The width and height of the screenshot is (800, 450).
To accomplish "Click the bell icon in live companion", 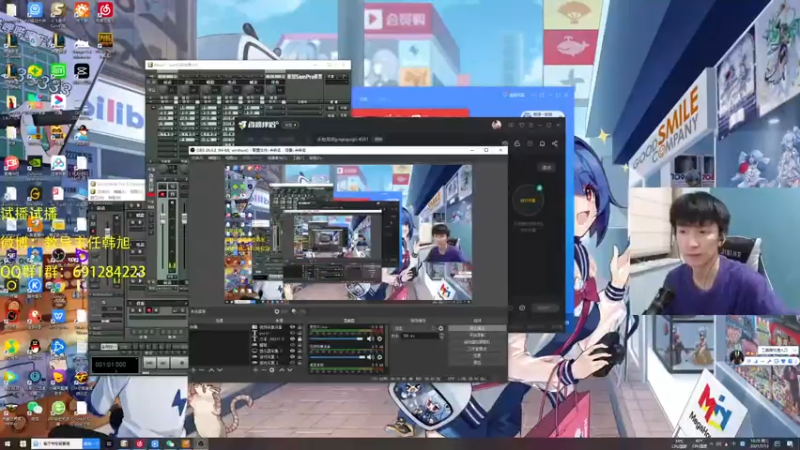I will click(x=542, y=144).
